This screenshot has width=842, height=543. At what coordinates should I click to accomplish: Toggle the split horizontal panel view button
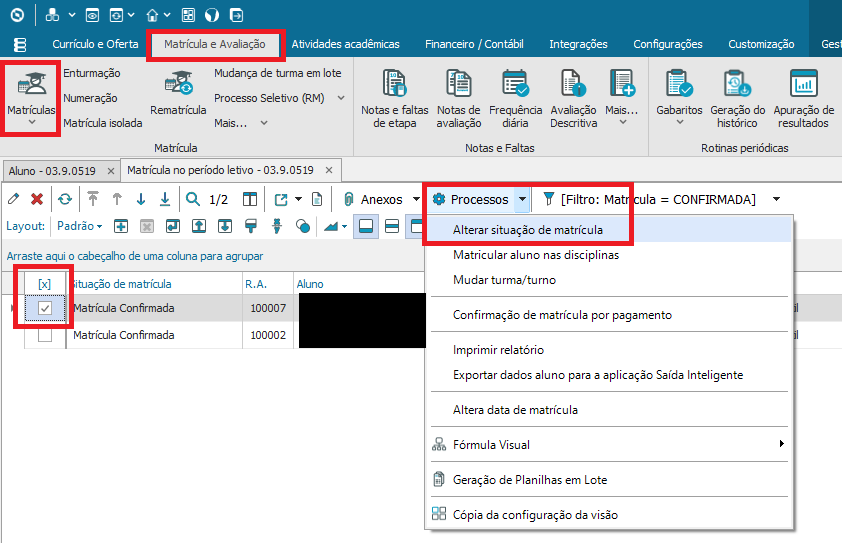pyautogui.click(x=393, y=226)
